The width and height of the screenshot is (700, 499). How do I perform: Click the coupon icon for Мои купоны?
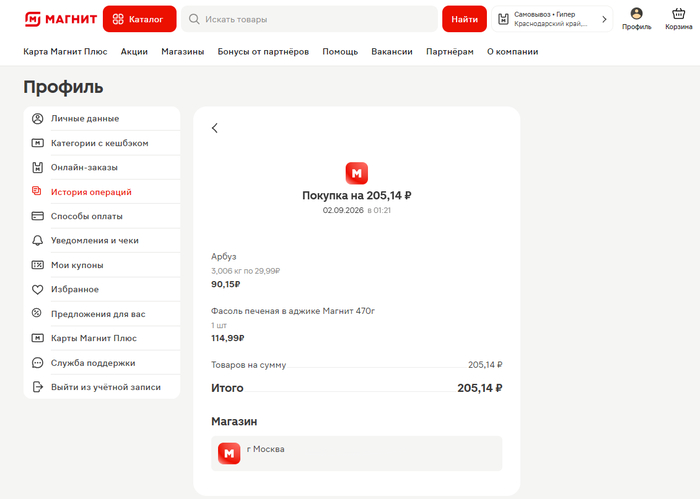[38, 265]
